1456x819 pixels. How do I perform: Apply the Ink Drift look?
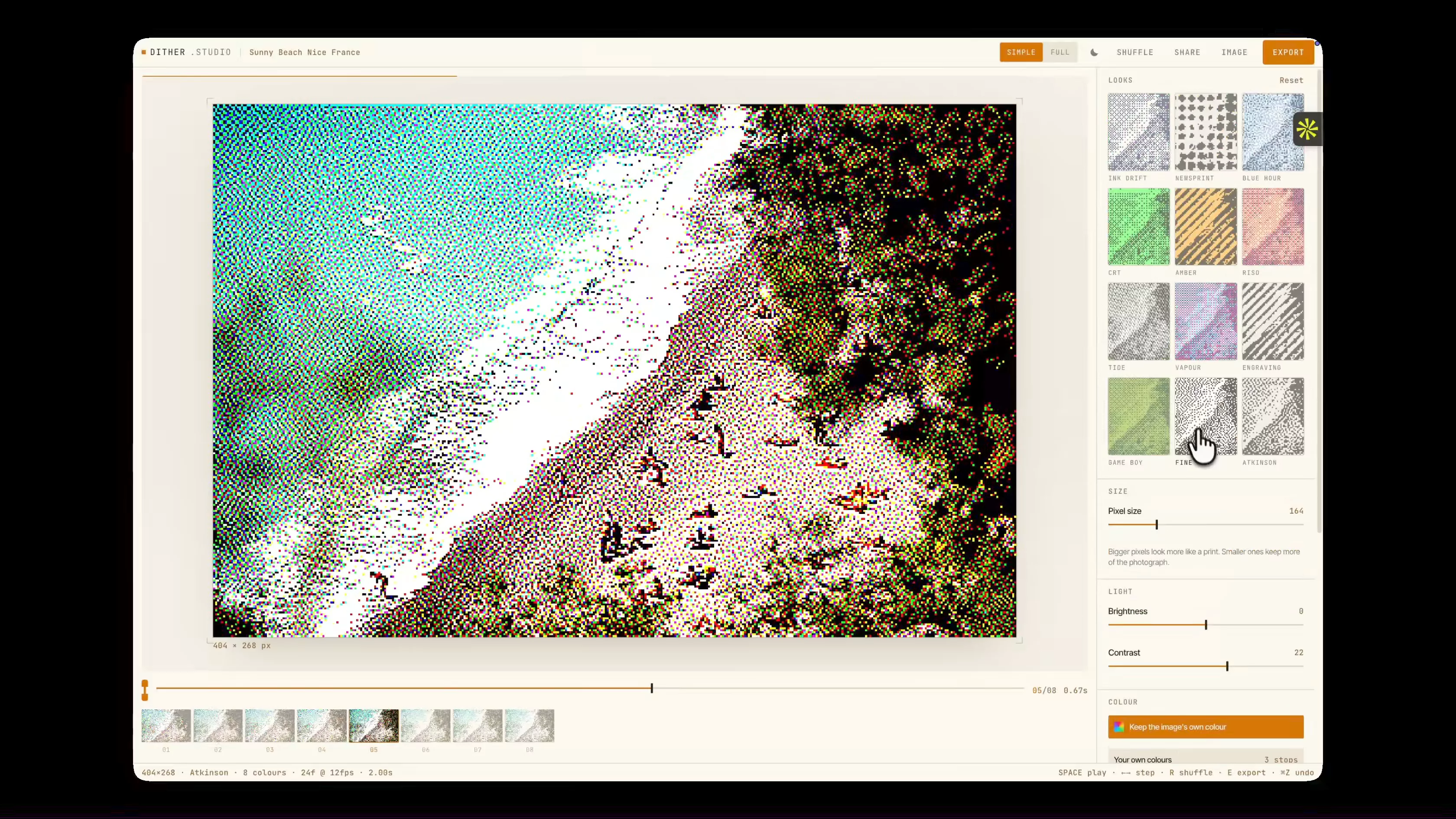pos(1138,132)
